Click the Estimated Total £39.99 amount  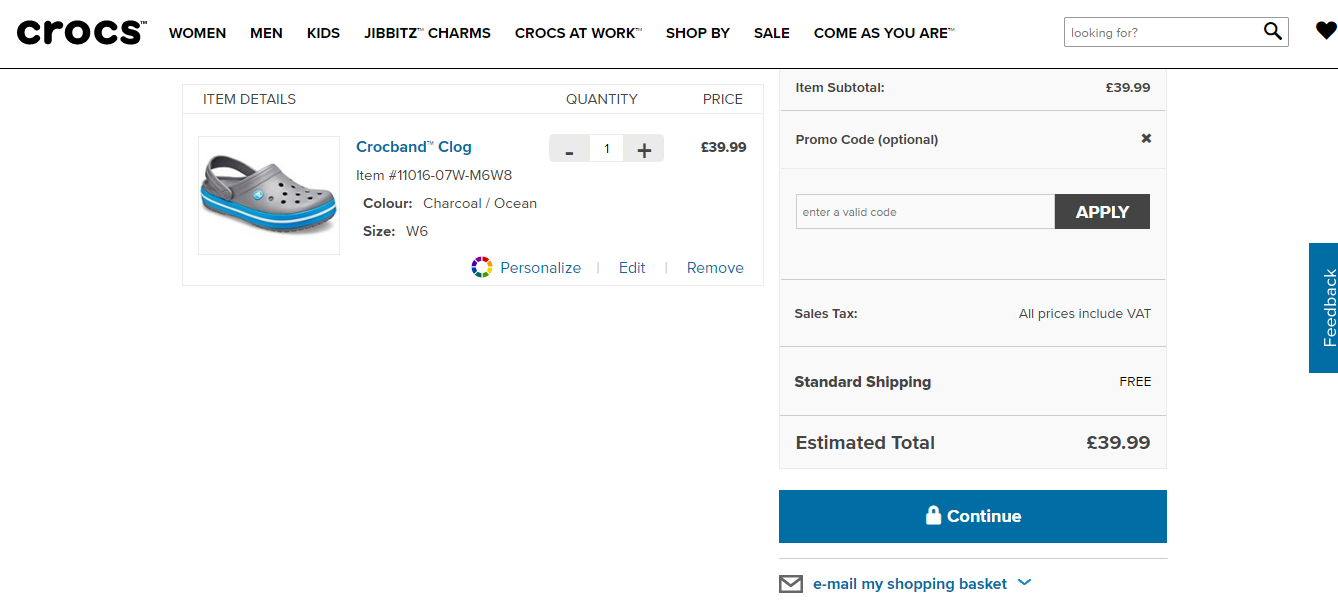pyautogui.click(x=1118, y=442)
